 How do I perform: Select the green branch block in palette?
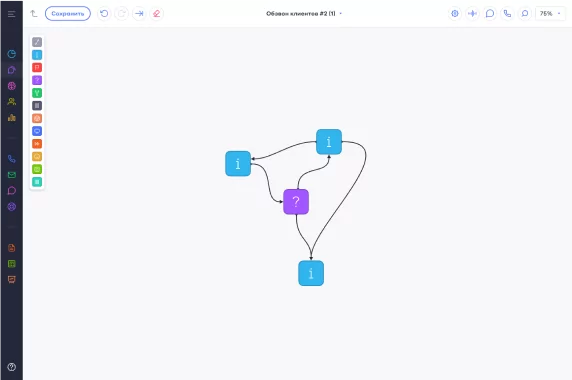(x=37, y=93)
